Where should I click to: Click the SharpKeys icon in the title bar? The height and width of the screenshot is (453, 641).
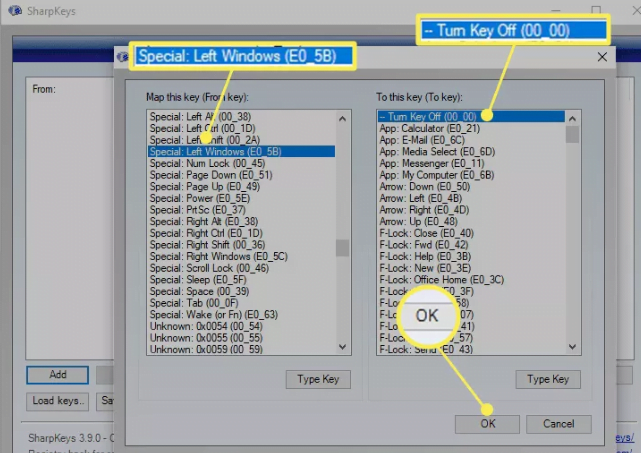(x=14, y=12)
